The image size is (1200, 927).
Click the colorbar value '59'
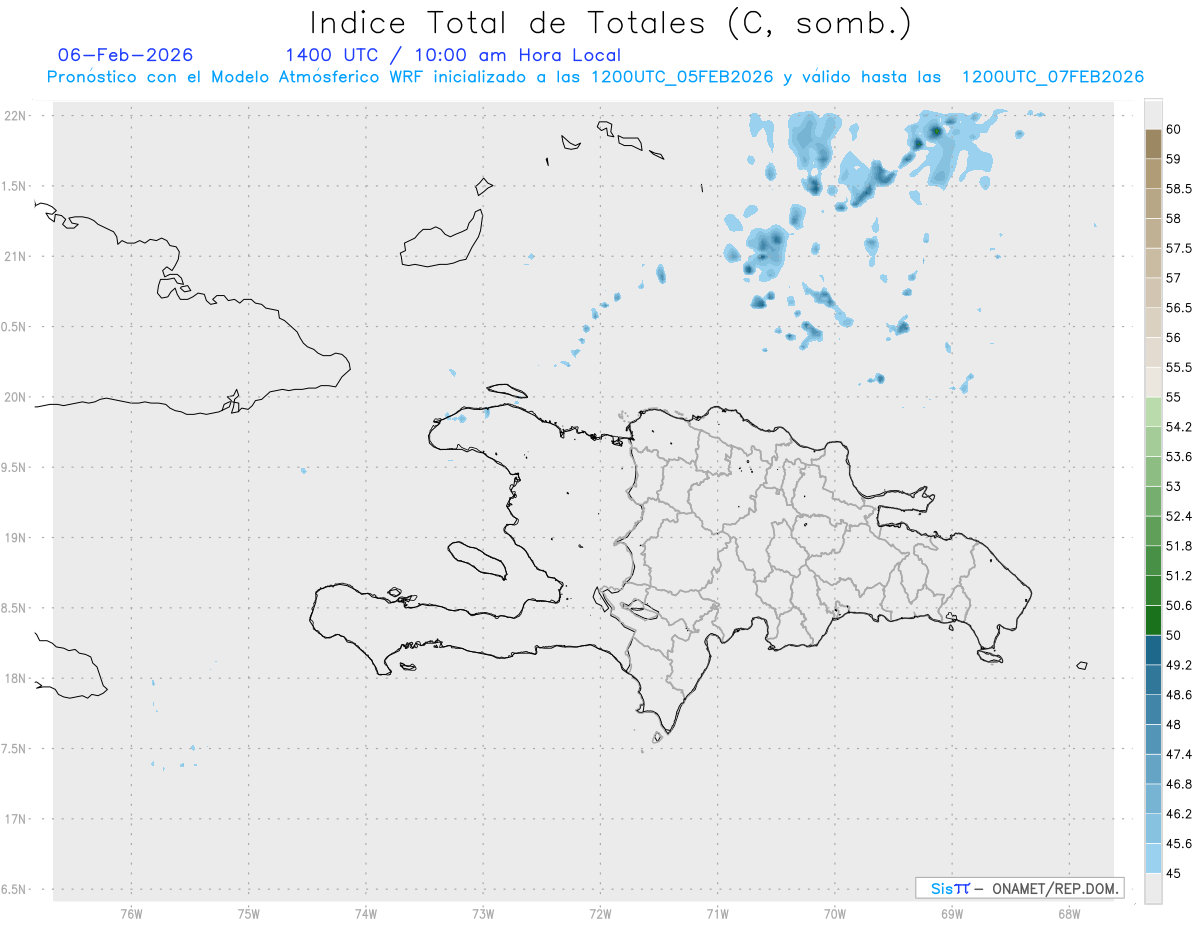(1174, 159)
